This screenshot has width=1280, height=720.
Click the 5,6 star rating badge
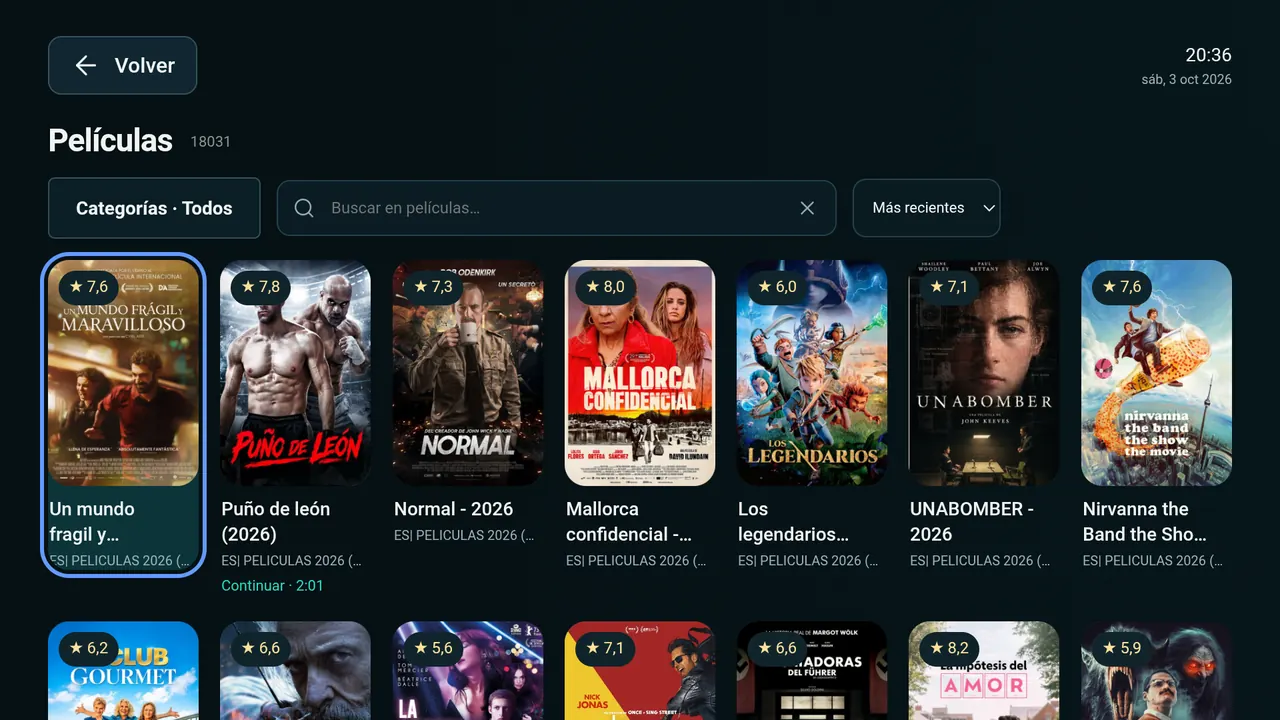pyautogui.click(x=432, y=648)
